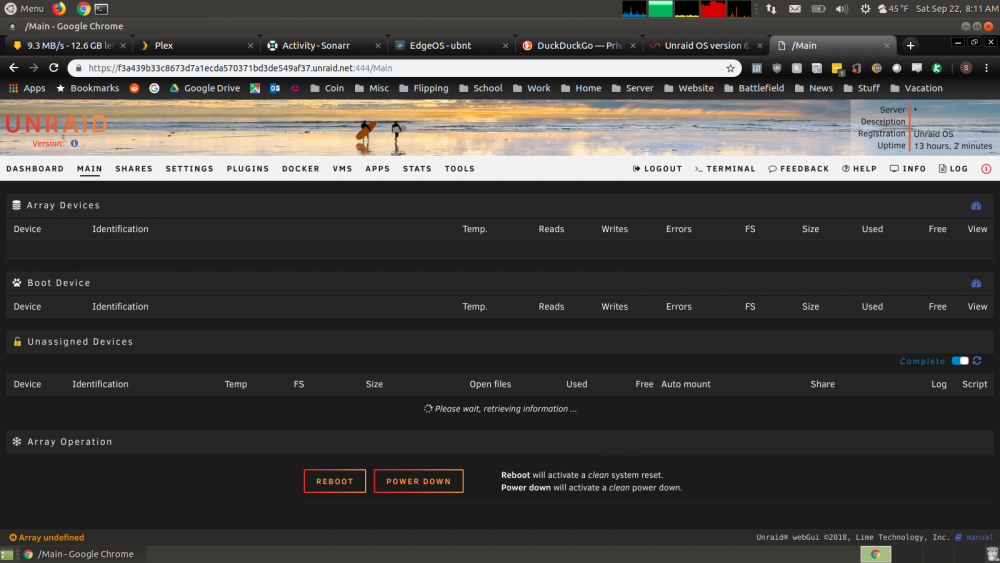Click the Chrome back arrow

tap(13, 68)
